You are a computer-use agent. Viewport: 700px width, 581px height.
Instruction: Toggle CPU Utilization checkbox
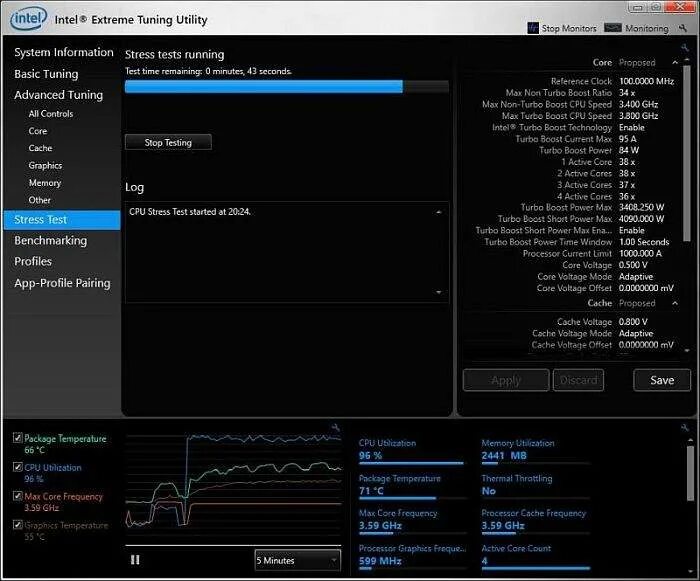(17, 467)
